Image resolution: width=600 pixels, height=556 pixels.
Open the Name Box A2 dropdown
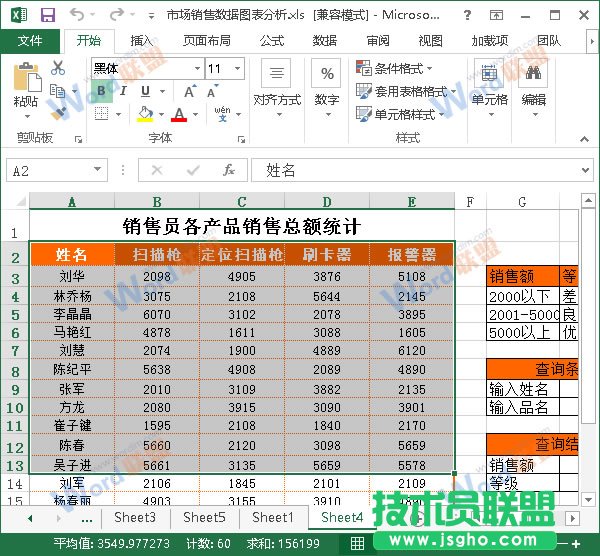click(98, 169)
